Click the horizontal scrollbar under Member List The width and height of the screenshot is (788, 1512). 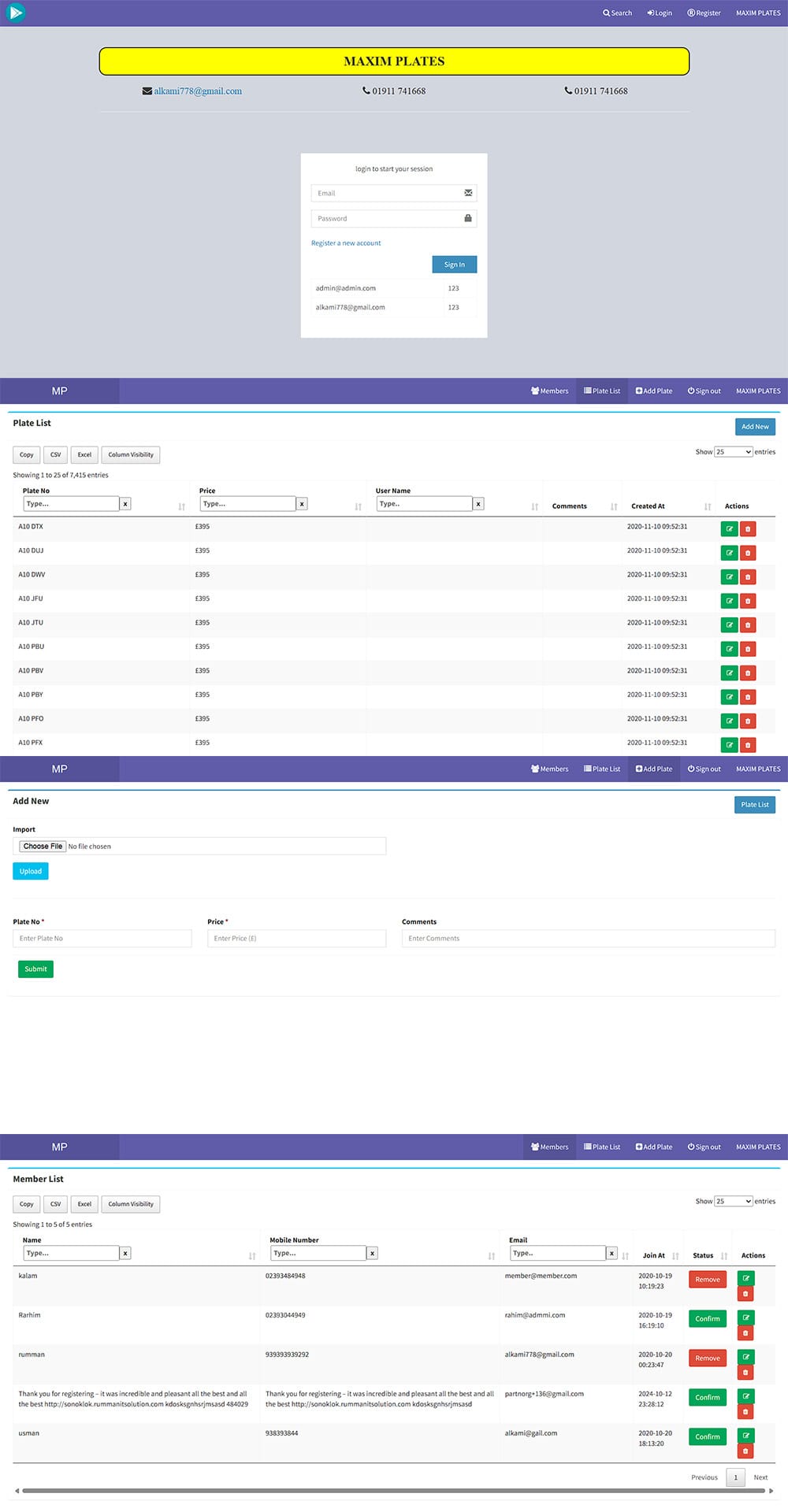pos(394,1491)
